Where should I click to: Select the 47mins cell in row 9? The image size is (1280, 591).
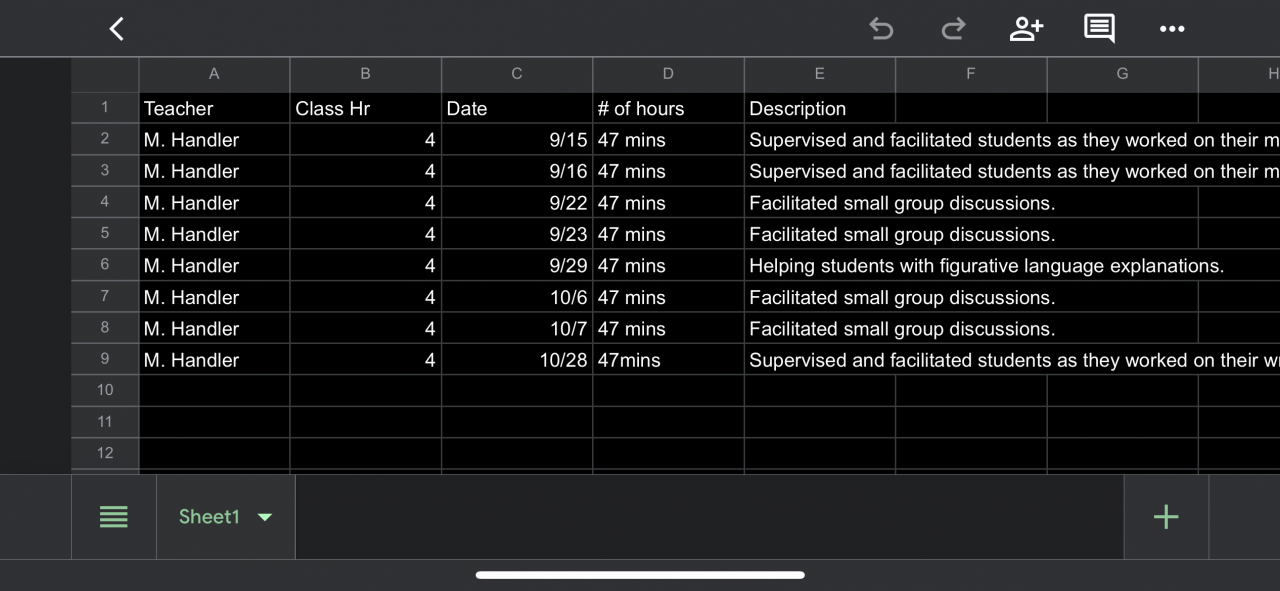pos(668,360)
